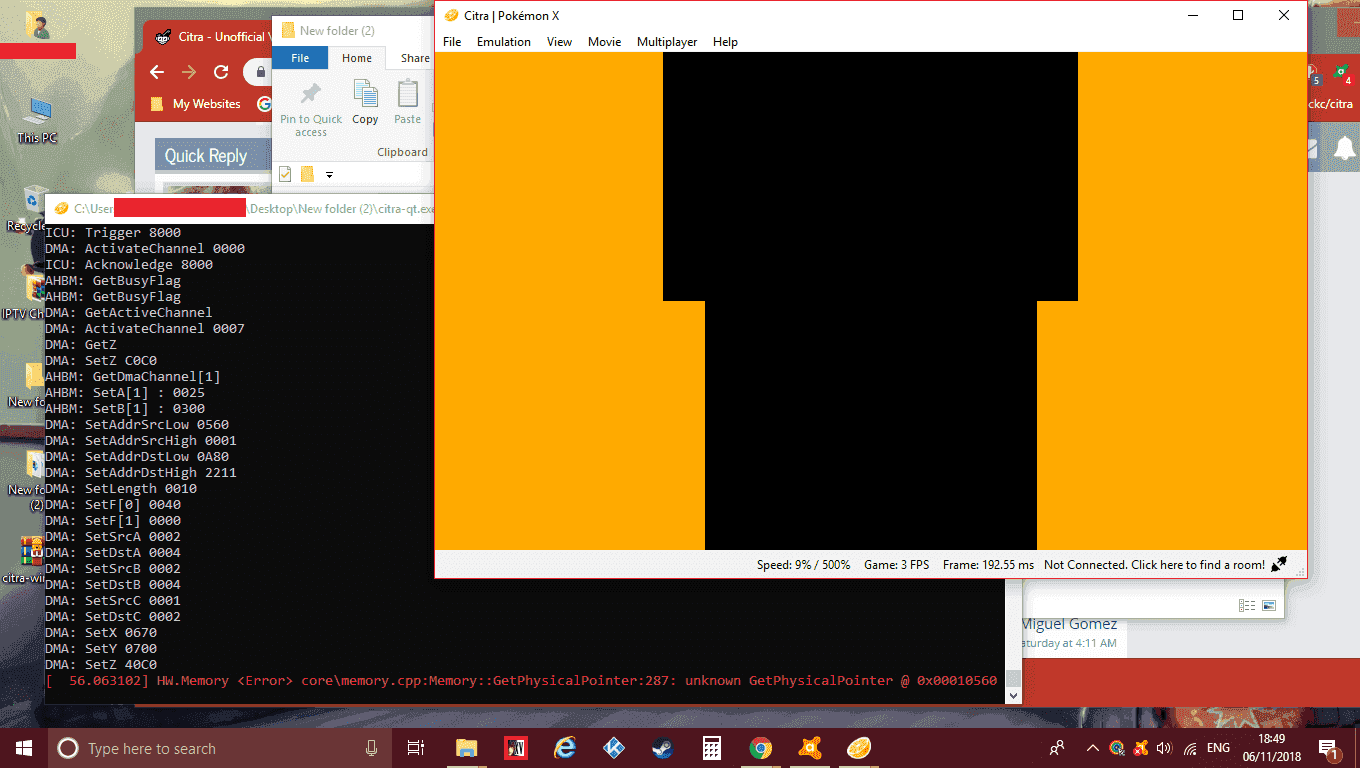Click the browser Back arrow
Image resolution: width=1360 pixels, height=768 pixels.
pos(157,72)
